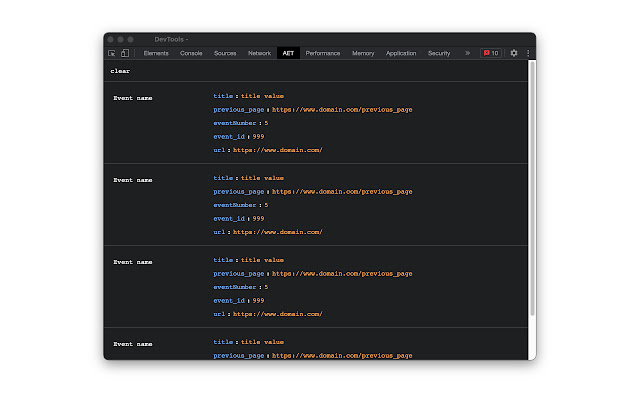Select the AET tab

288,53
